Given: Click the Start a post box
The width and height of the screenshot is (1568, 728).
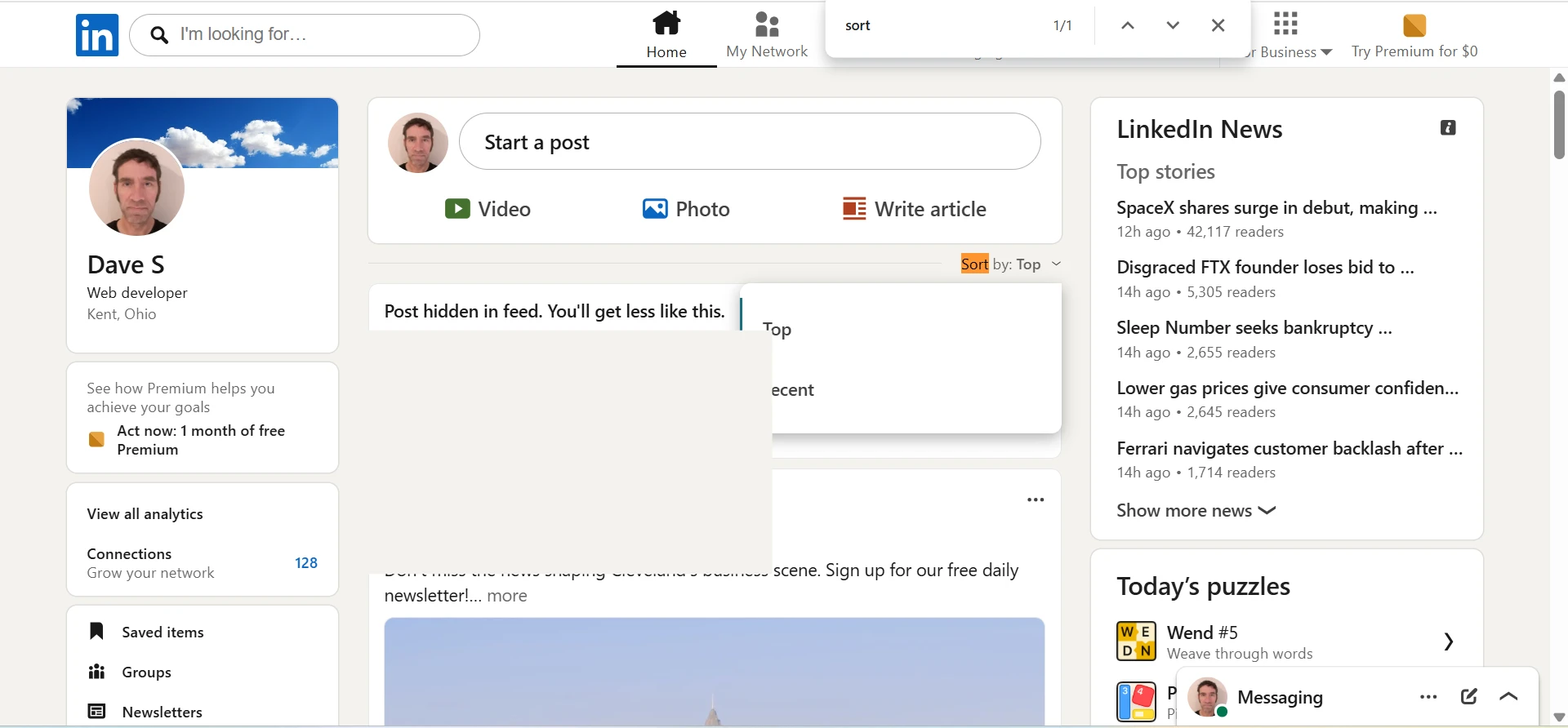Looking at the screenshot, I should tap(750, 141).
